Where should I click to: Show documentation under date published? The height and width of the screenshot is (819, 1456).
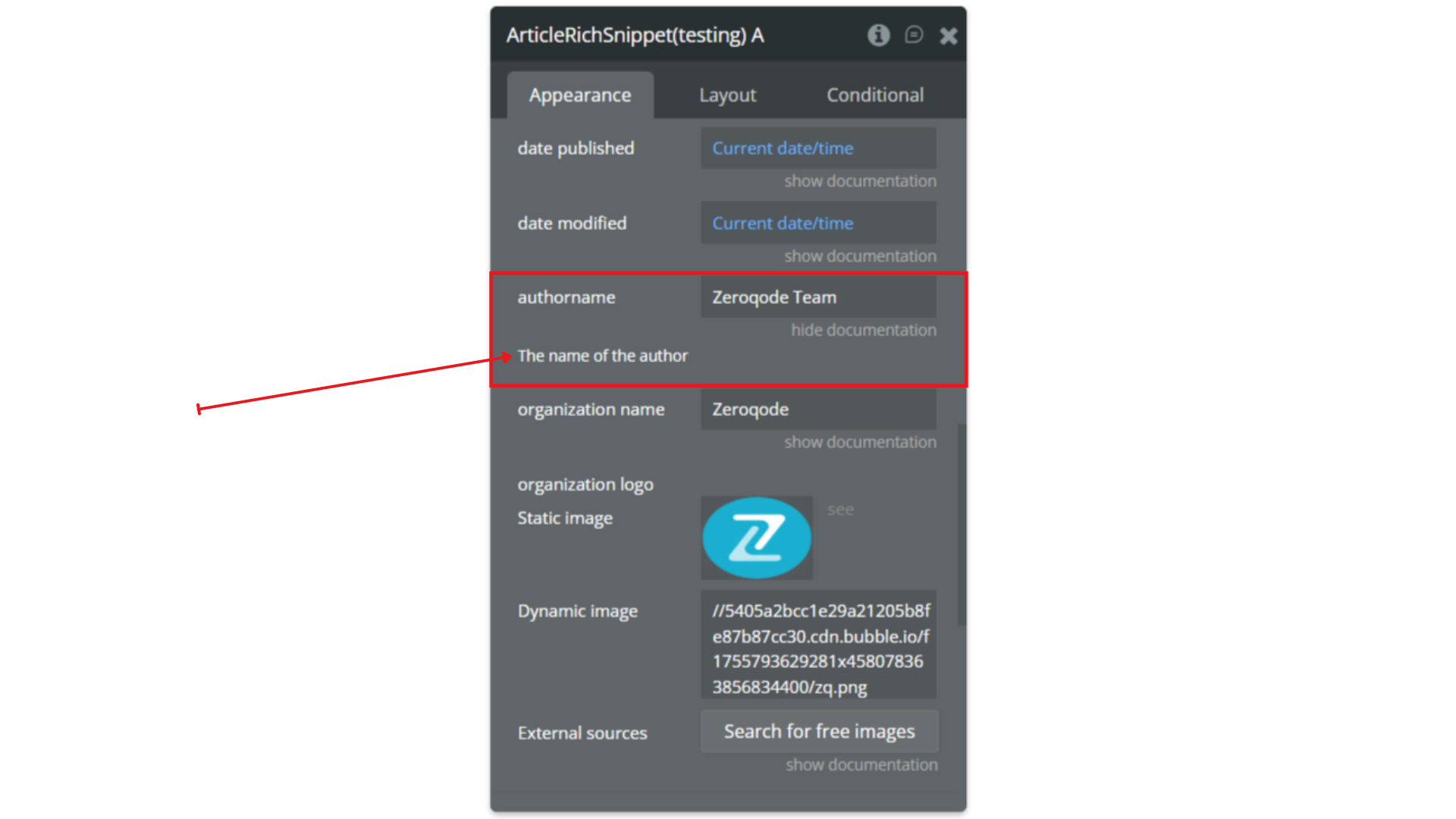(x=860, y=181)
